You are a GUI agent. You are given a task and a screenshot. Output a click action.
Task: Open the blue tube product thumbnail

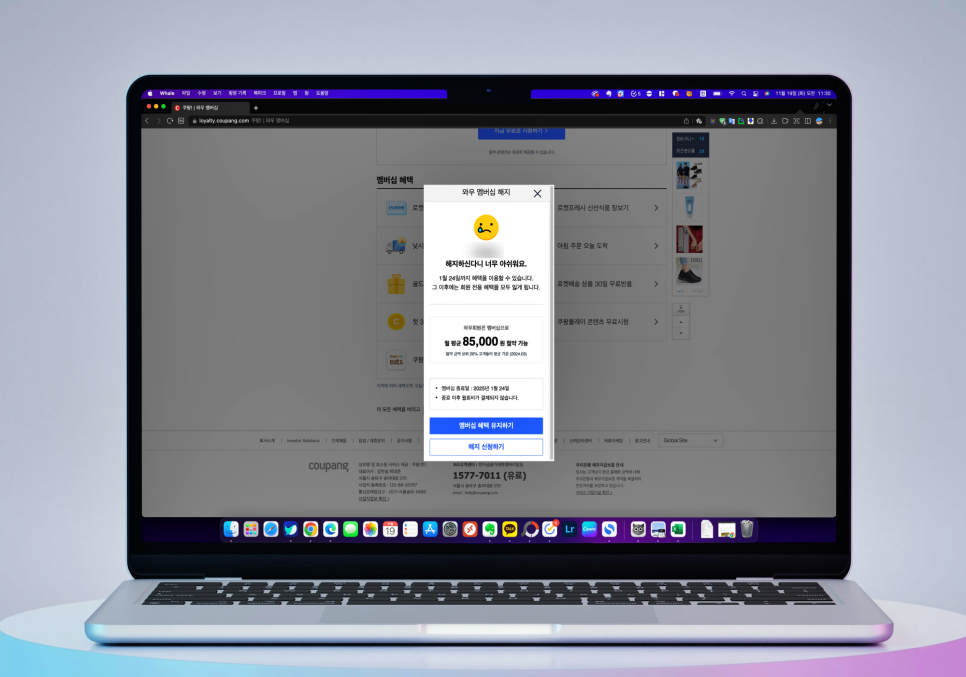689,207
